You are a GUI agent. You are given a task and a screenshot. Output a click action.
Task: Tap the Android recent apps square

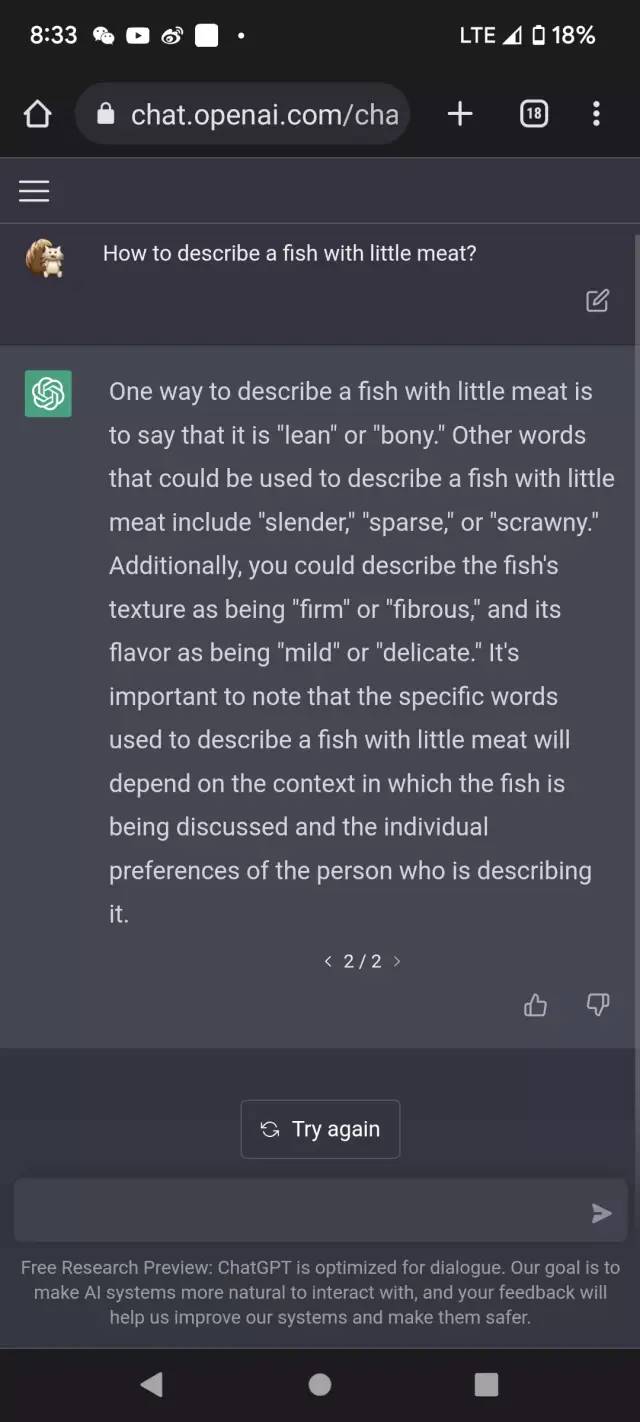[486, 1384]
